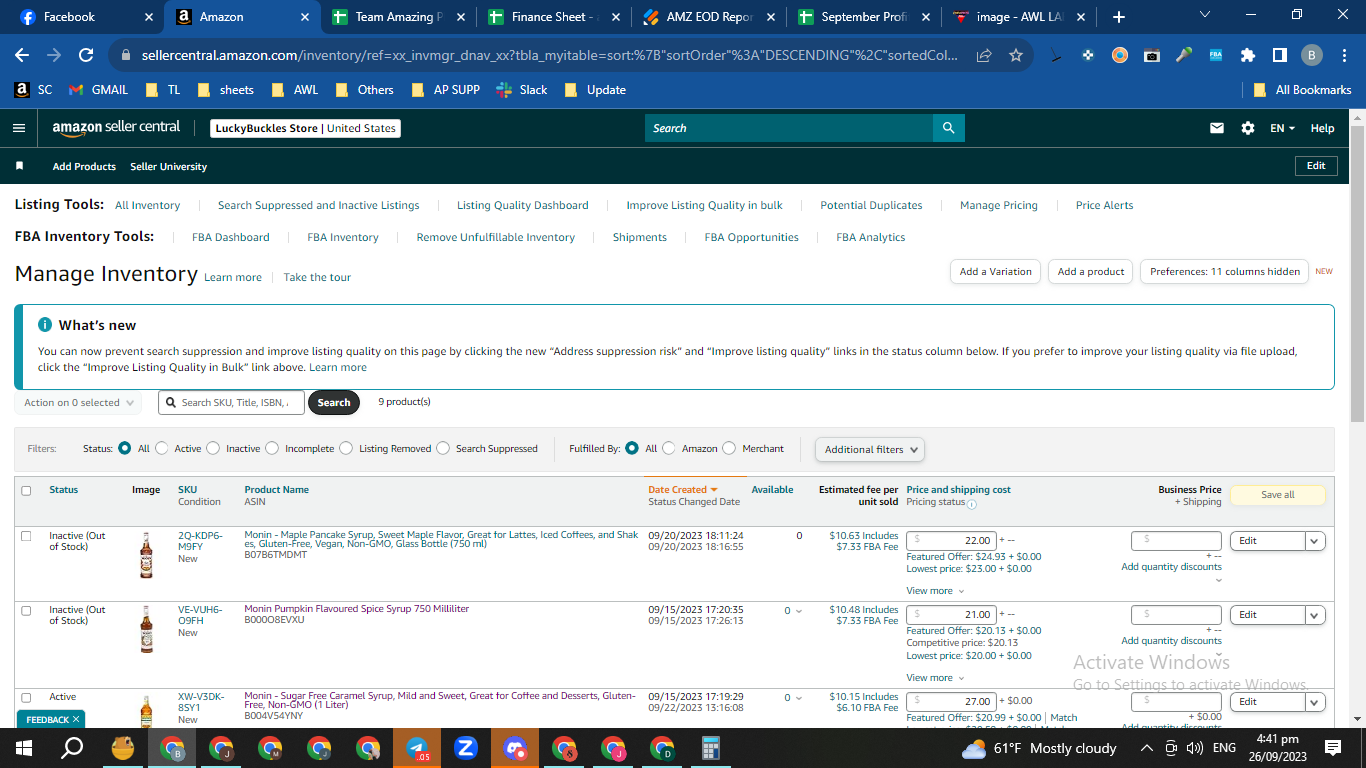The image size is (1366, 768).
Task: Switch to the AMZ EOD Report tab
Action: click(707, 17)
